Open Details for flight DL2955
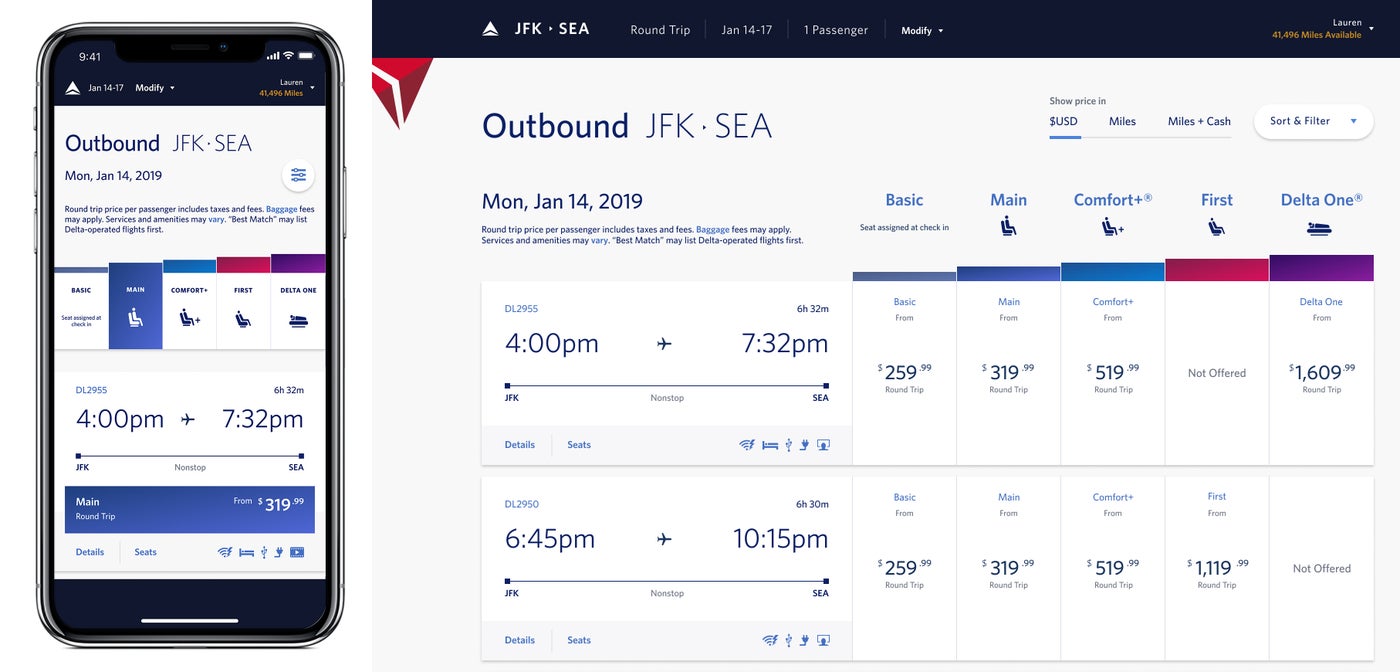The image size is (1400, 672). click(519, 444)
